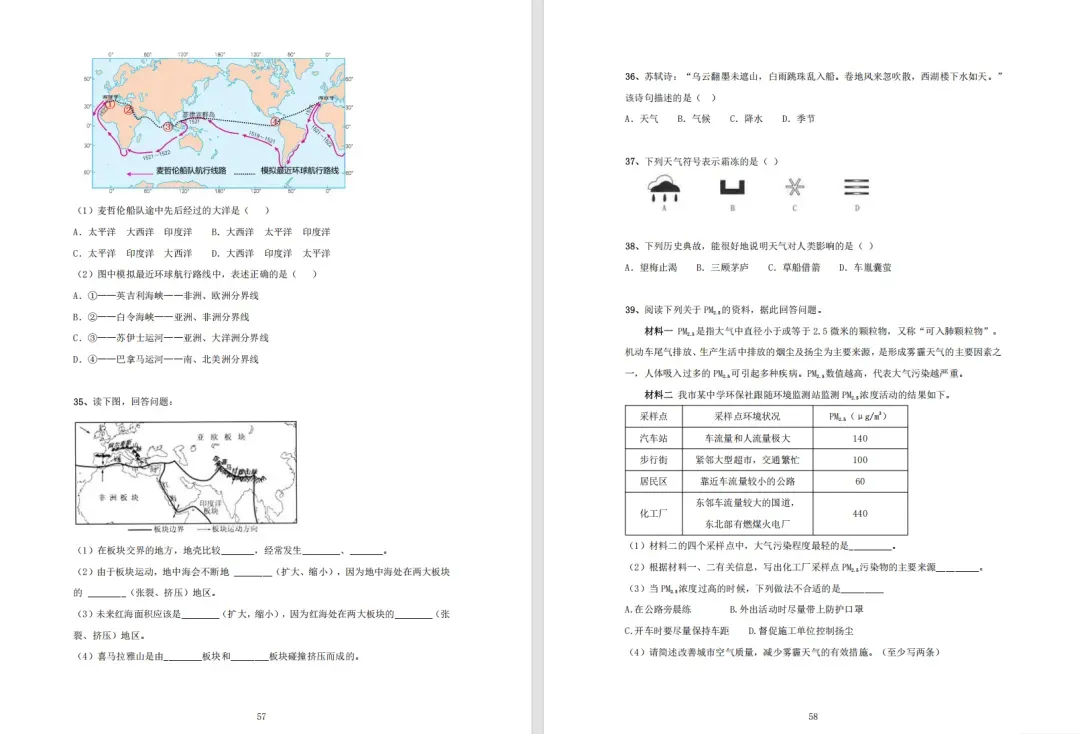Select weather symbol D the fog lines
Image resolution: width=1080 pixels, height=734 pixels.
pos(856,188)
